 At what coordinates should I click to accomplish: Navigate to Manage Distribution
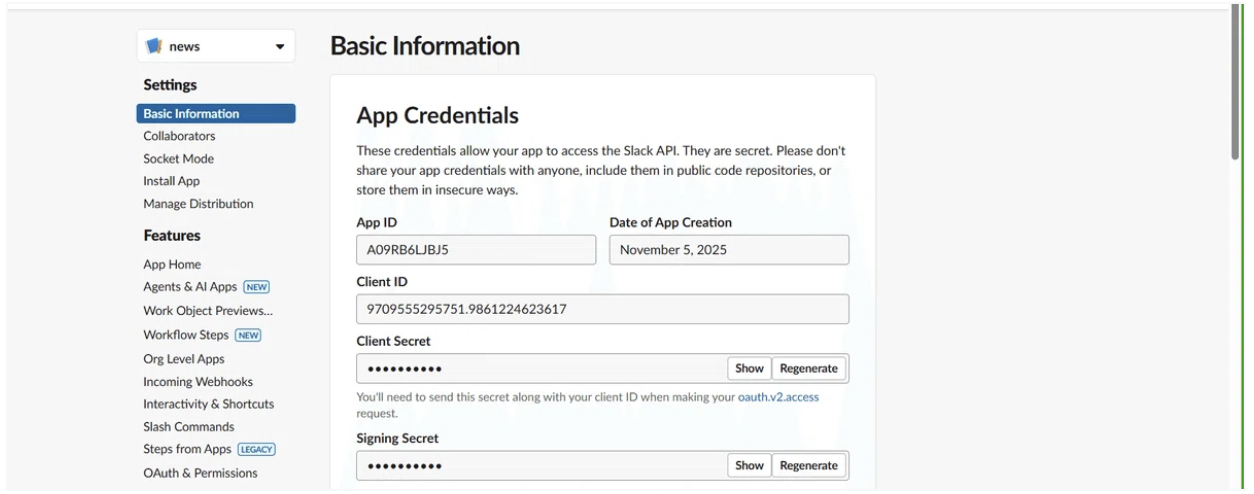coord(198,204)
